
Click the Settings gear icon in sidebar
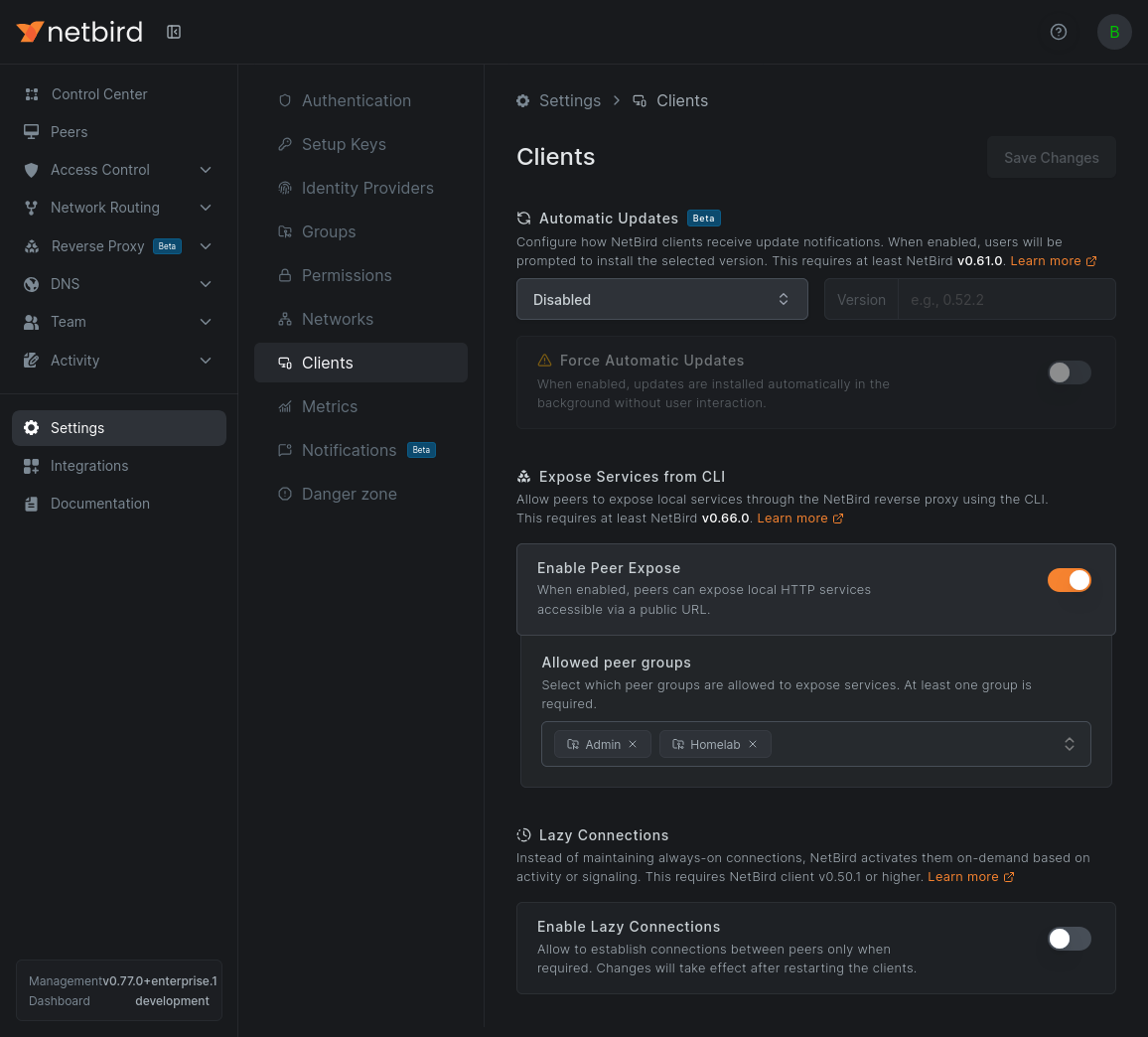point(31,428)
